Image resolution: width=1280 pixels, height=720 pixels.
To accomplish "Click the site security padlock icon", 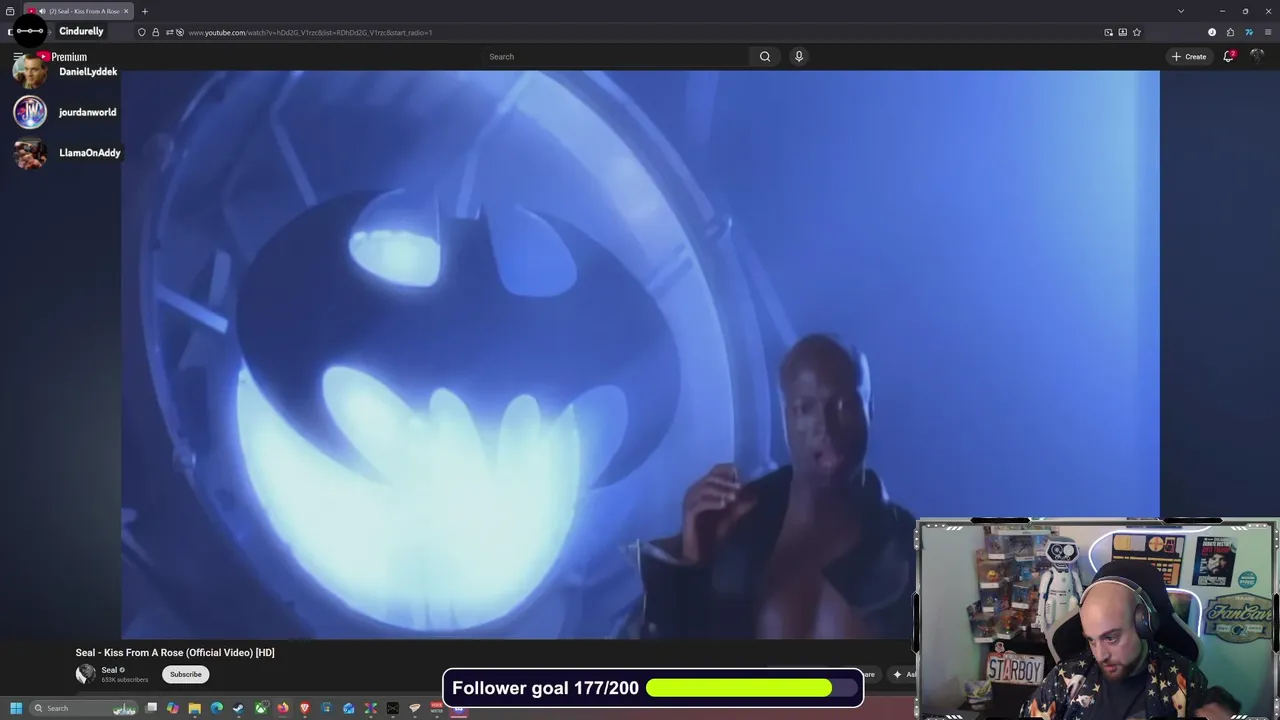I will point(155,32).
